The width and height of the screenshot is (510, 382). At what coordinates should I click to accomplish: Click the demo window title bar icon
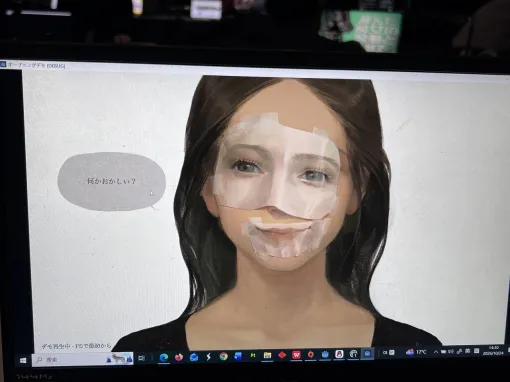(x=3, y=64)
